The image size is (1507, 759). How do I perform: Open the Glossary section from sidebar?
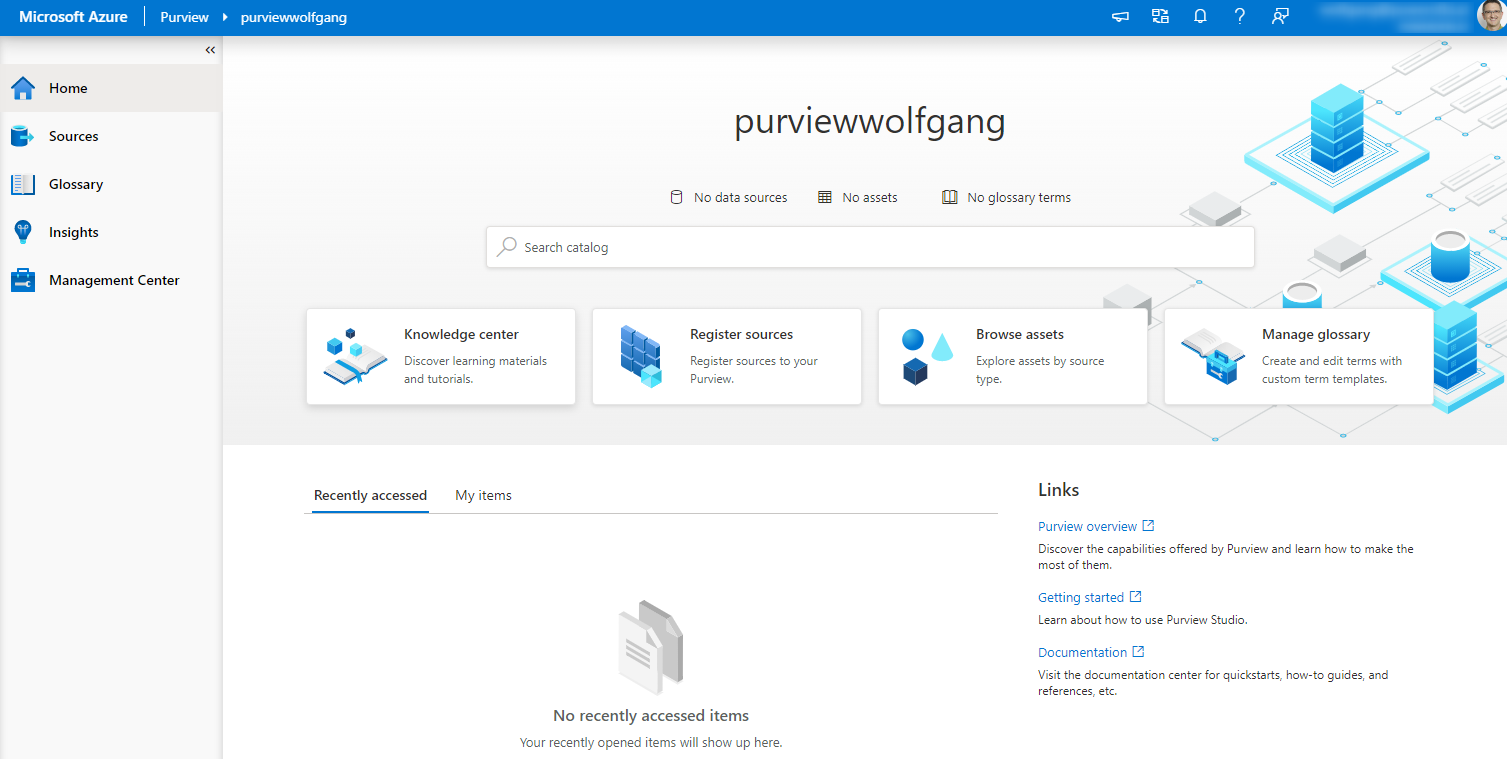click(x=77, y=184)
